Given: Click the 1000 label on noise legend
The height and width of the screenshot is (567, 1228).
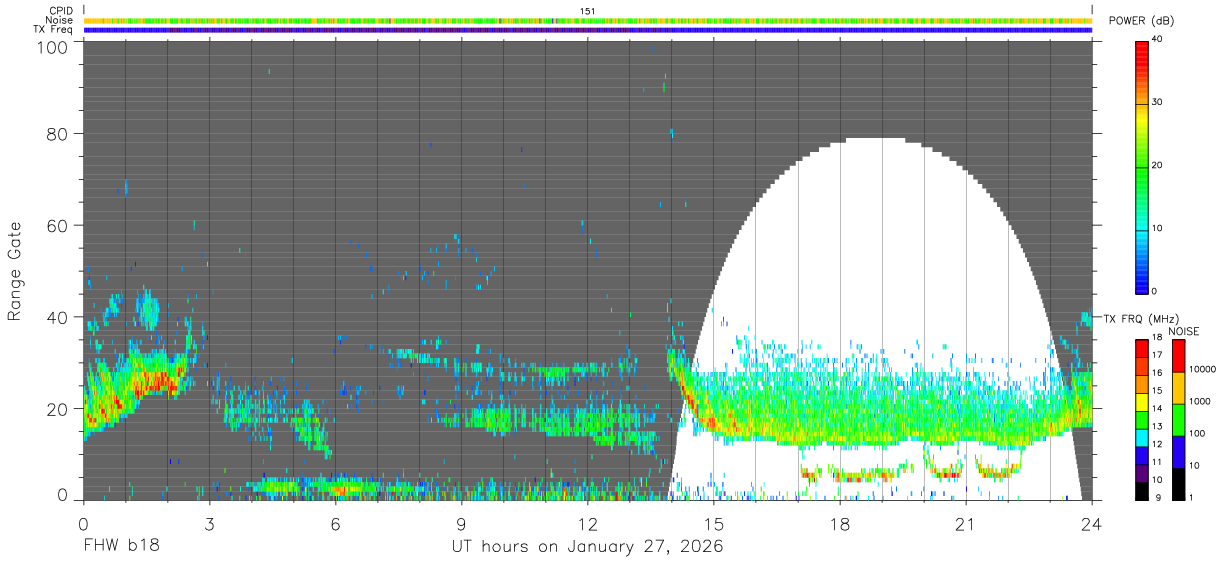Looking at the screenshot, I should tap(1200, 402).
